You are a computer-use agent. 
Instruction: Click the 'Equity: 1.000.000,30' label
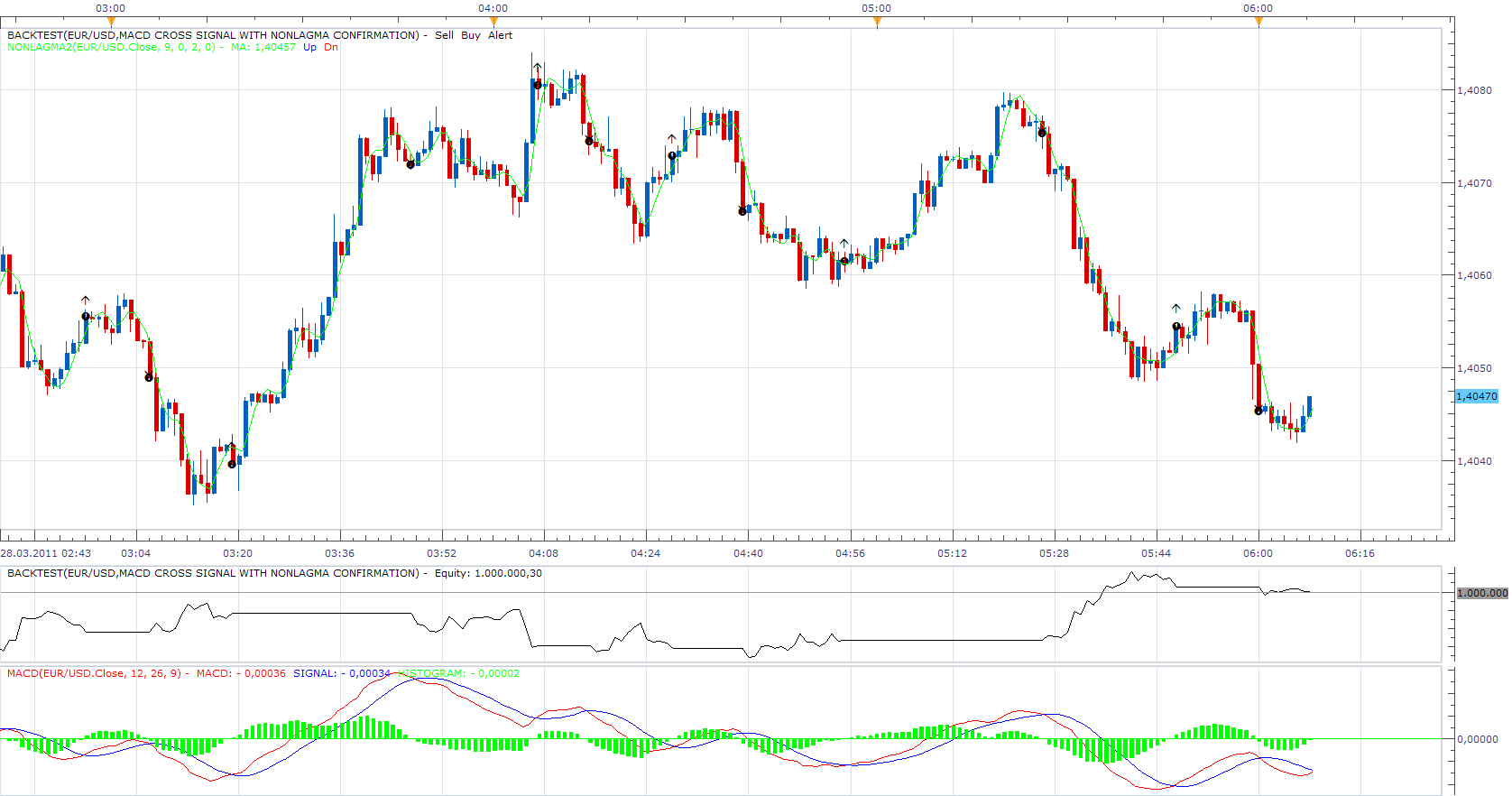[x=488, y=573]
